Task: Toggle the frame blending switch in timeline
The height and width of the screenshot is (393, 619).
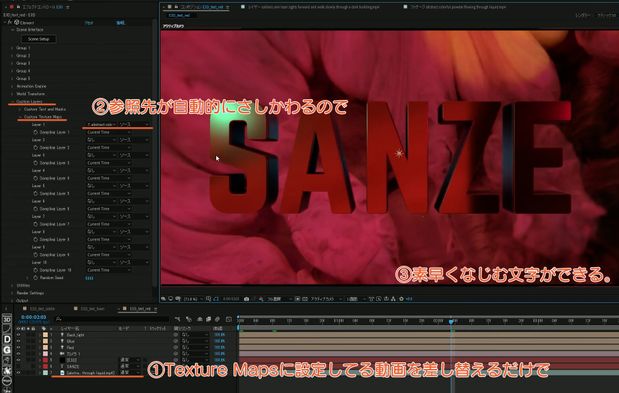Action: click(208, 319)
